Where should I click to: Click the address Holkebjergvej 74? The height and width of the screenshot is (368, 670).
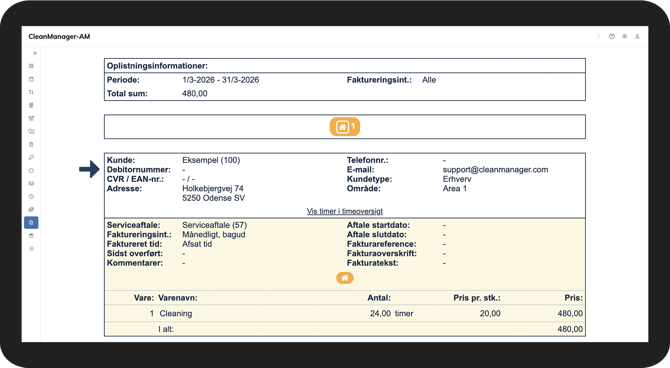pos(213,188)
